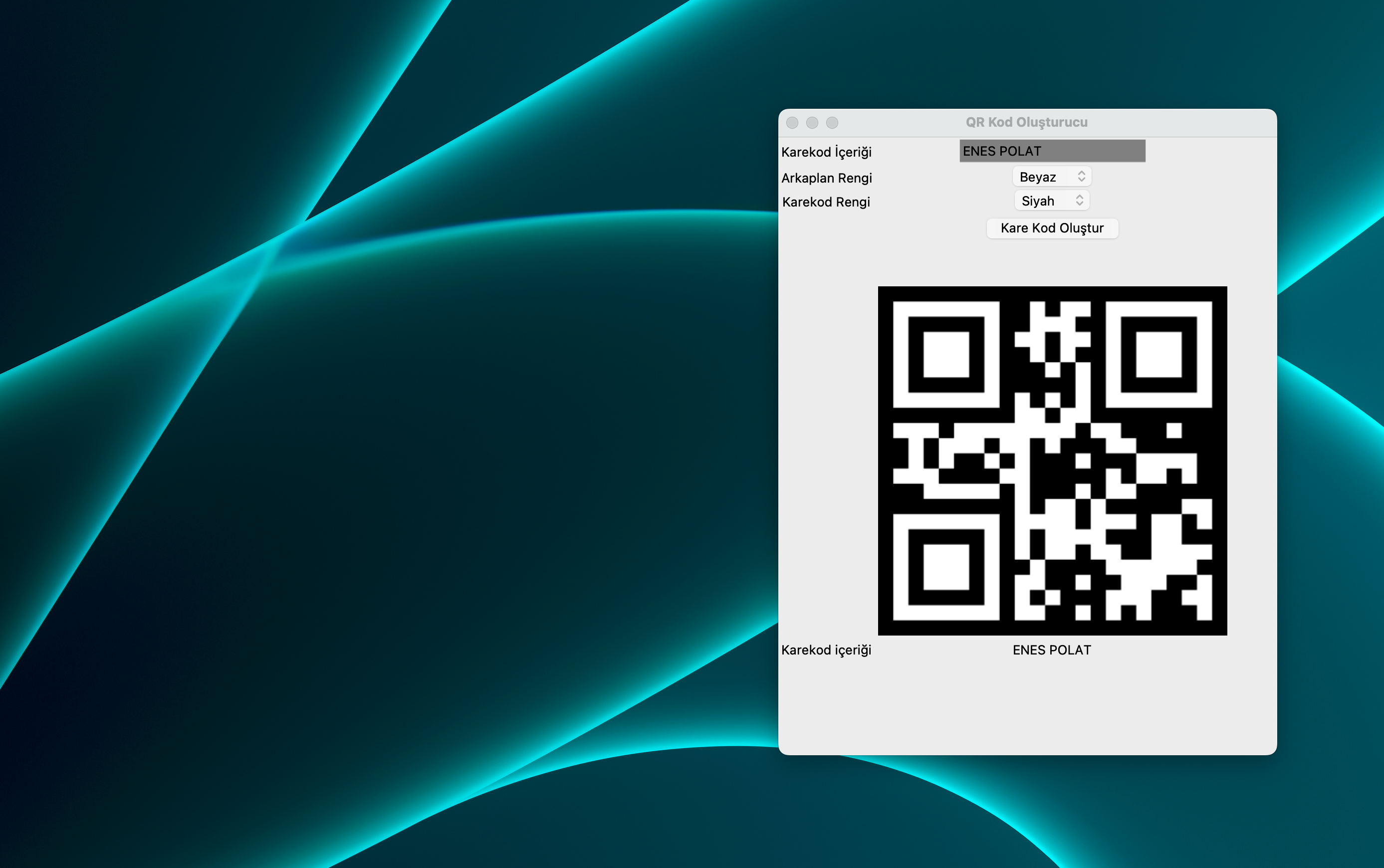Click the ENES POLAT text below QR code

[1052, 650]
